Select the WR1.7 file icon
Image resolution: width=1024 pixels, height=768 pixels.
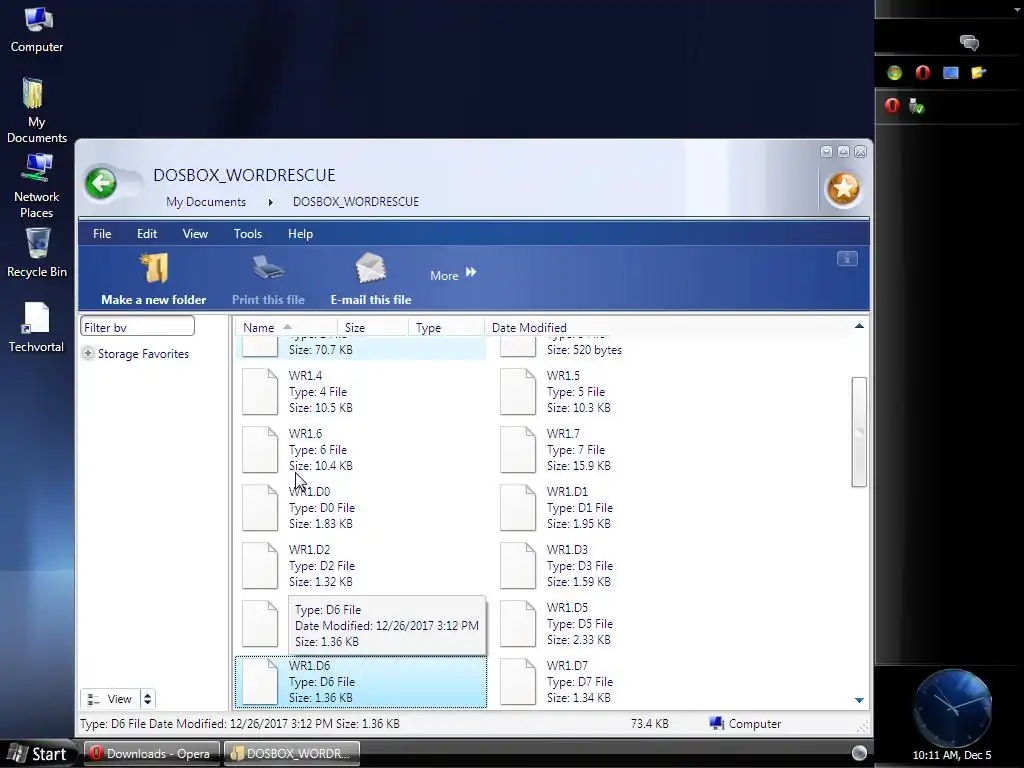518,449
